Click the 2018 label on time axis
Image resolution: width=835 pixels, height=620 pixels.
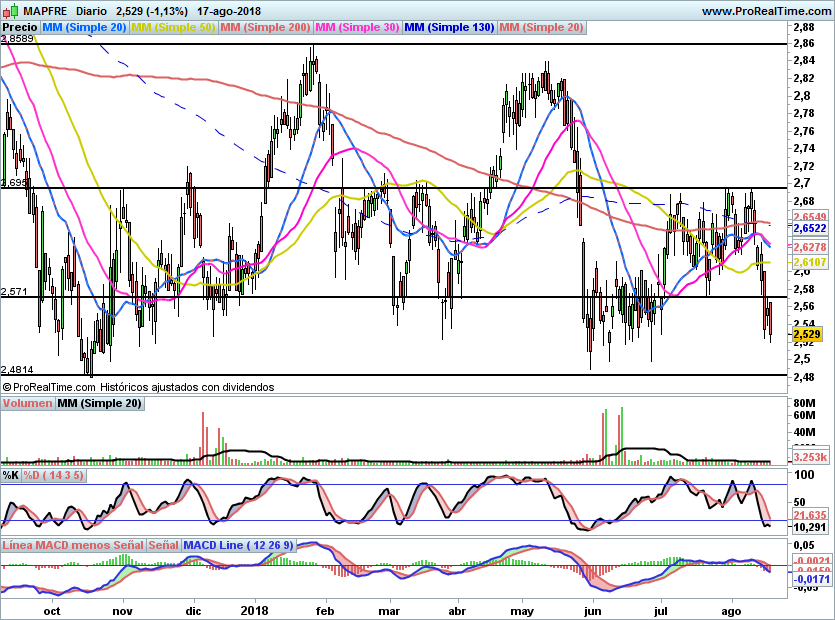click(255, 611)
